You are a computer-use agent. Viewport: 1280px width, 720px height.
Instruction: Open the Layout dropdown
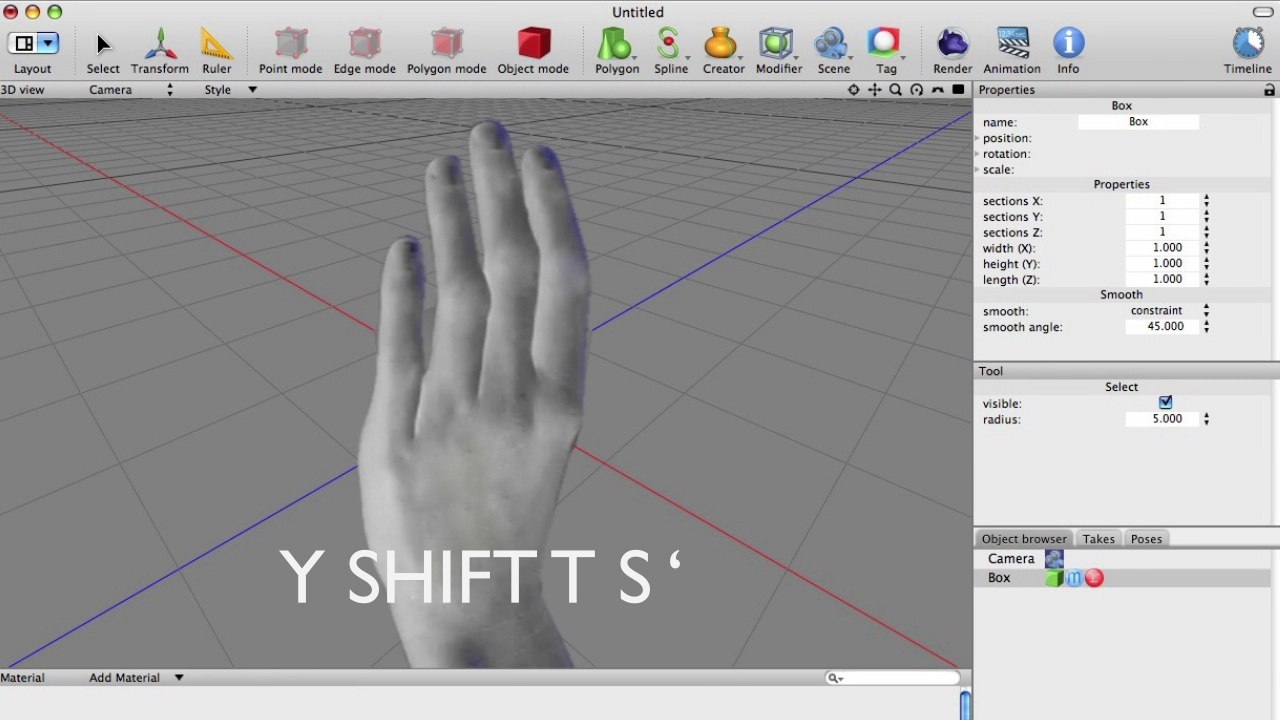[33, 43]
